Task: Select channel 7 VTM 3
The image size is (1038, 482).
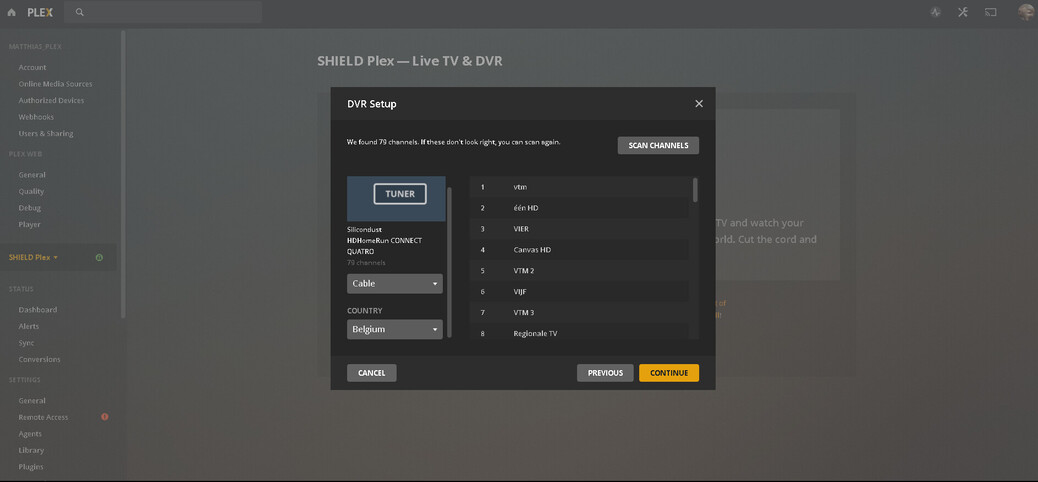Action: (x=579, y=313)
